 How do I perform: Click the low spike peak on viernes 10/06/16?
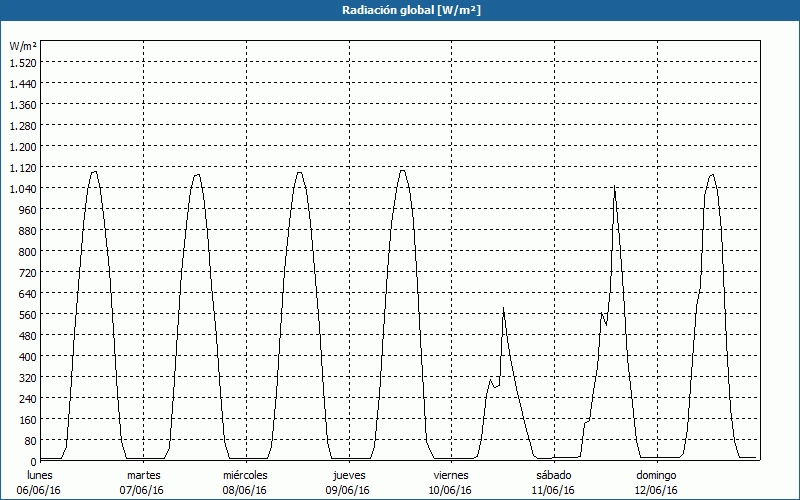503,308
